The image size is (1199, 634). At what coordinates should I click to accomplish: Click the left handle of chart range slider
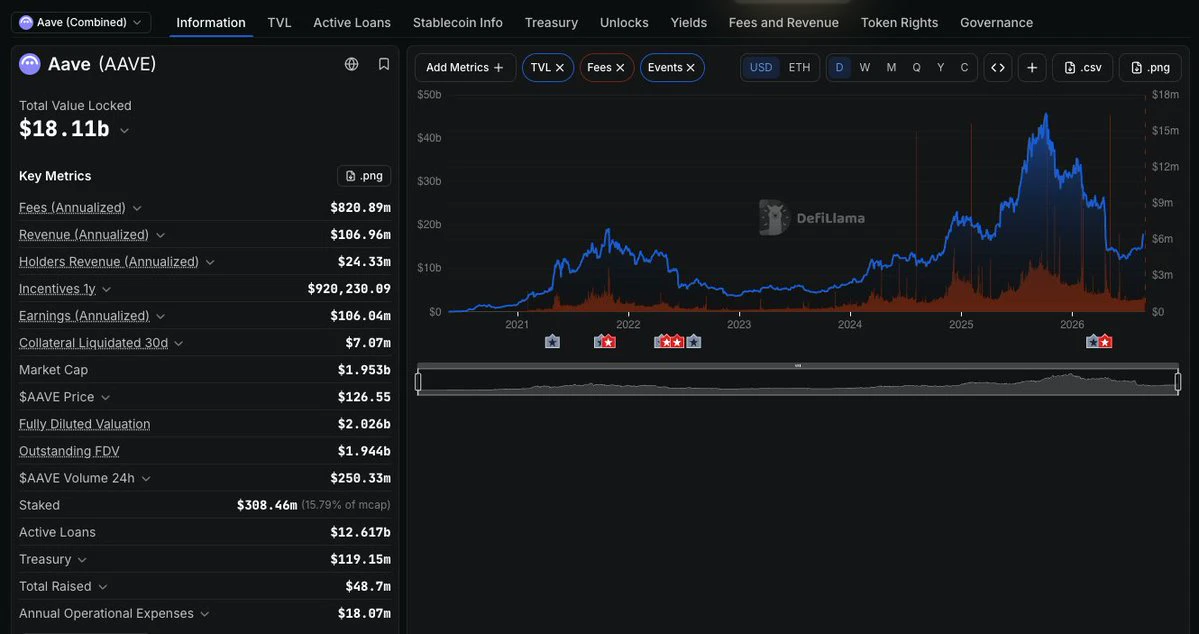(418, 381)
